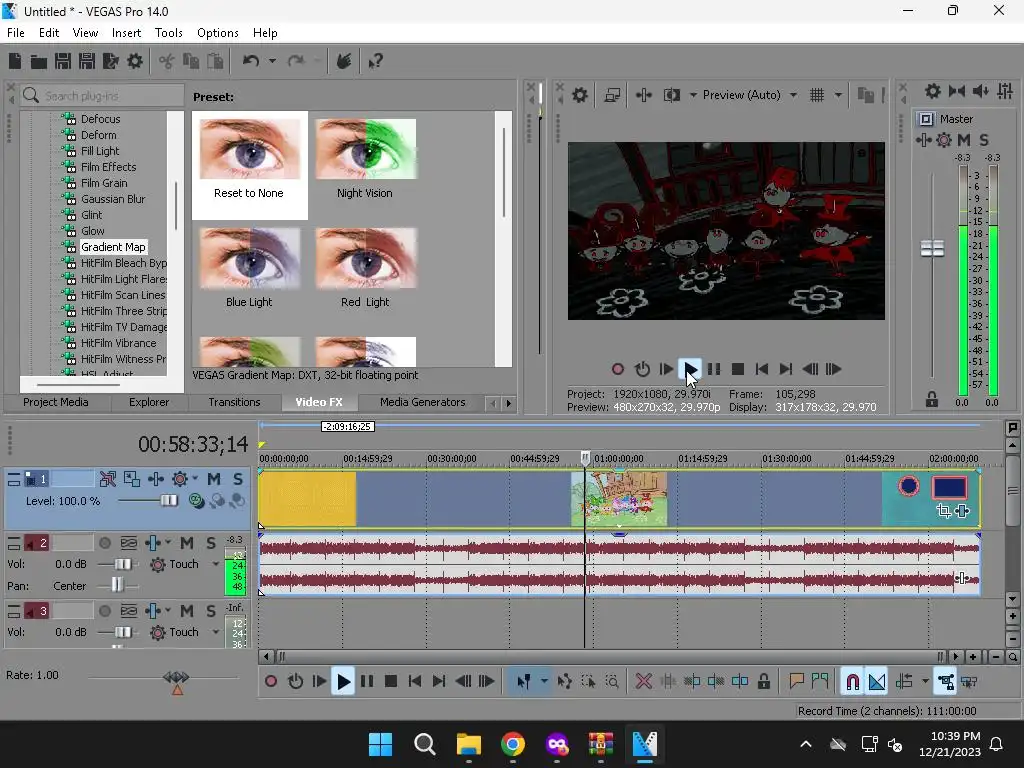Click the Delete red X icon
The width and height of the screenshot is (1024, 768).
643,682
